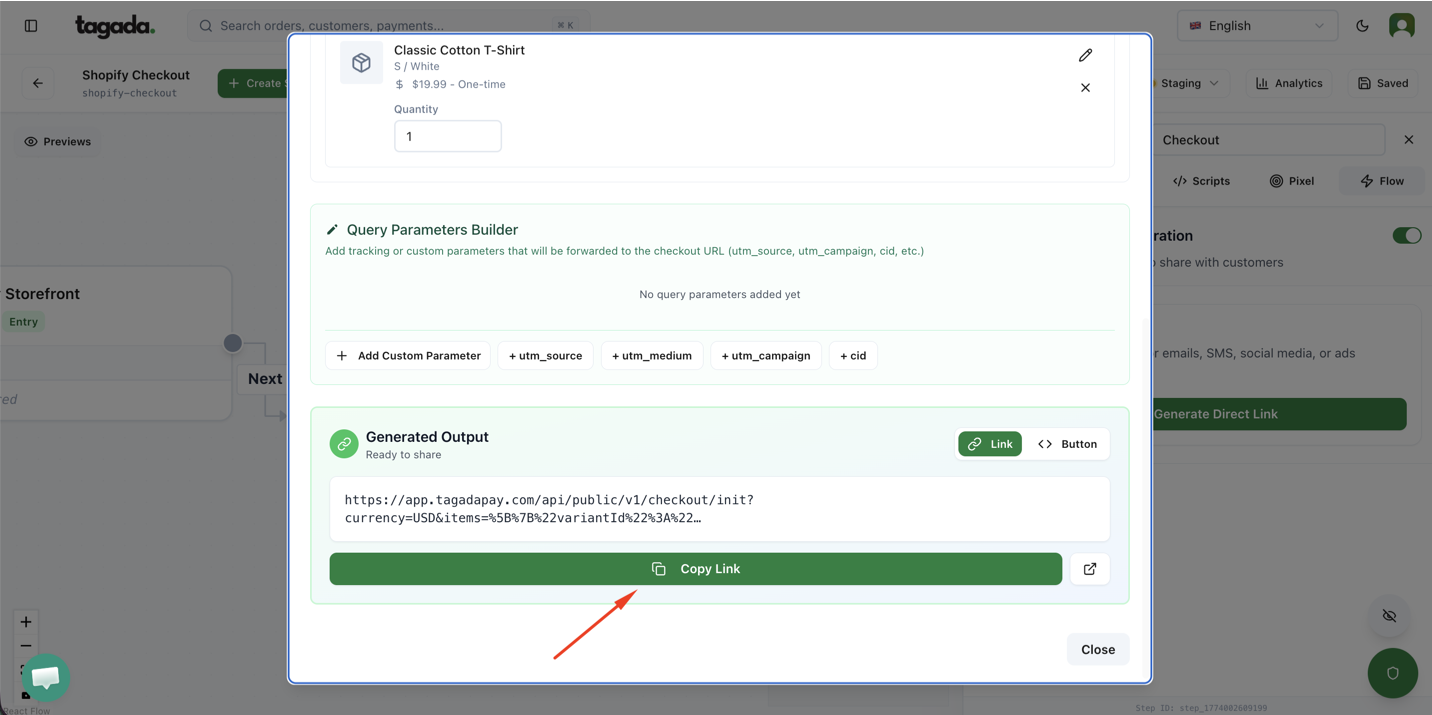Open the English language dropdown
The image size is (1432, 715).
1256,26
